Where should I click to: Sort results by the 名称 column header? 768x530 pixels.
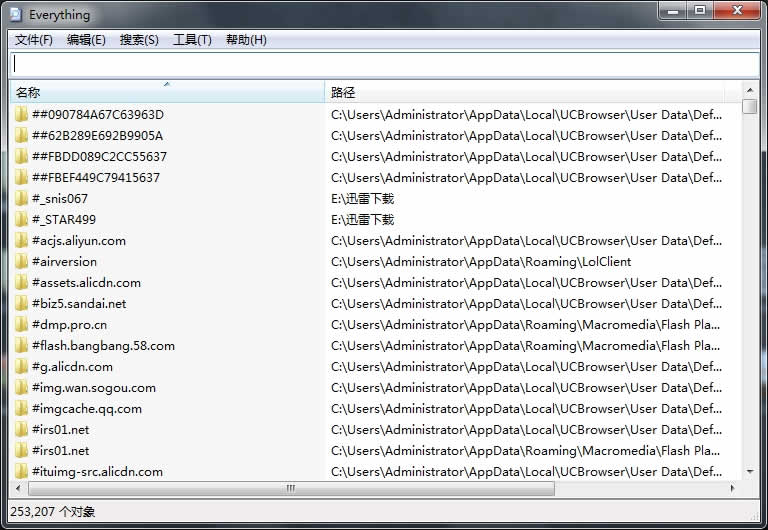click(167, 92)
